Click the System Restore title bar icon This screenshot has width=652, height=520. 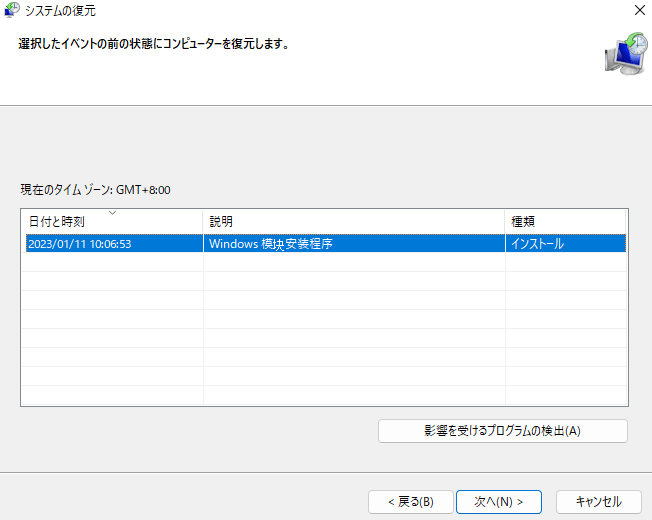coord(12,10)
